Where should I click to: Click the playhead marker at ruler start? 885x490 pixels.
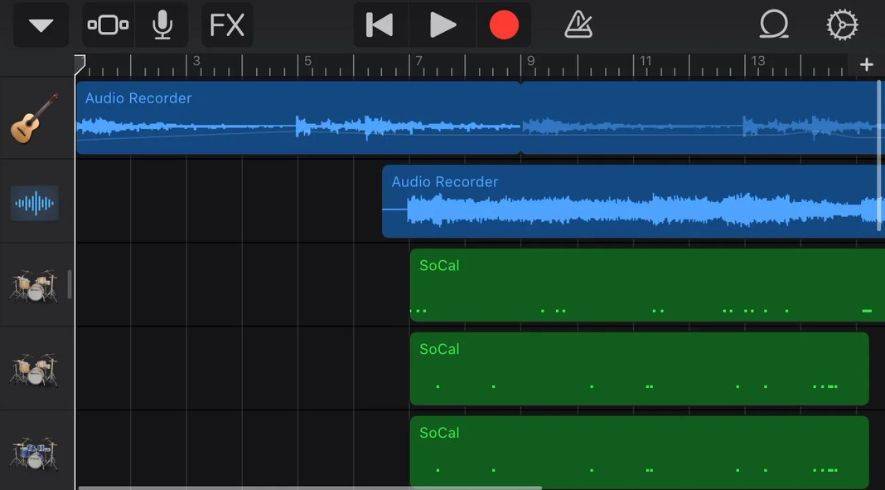80,64
